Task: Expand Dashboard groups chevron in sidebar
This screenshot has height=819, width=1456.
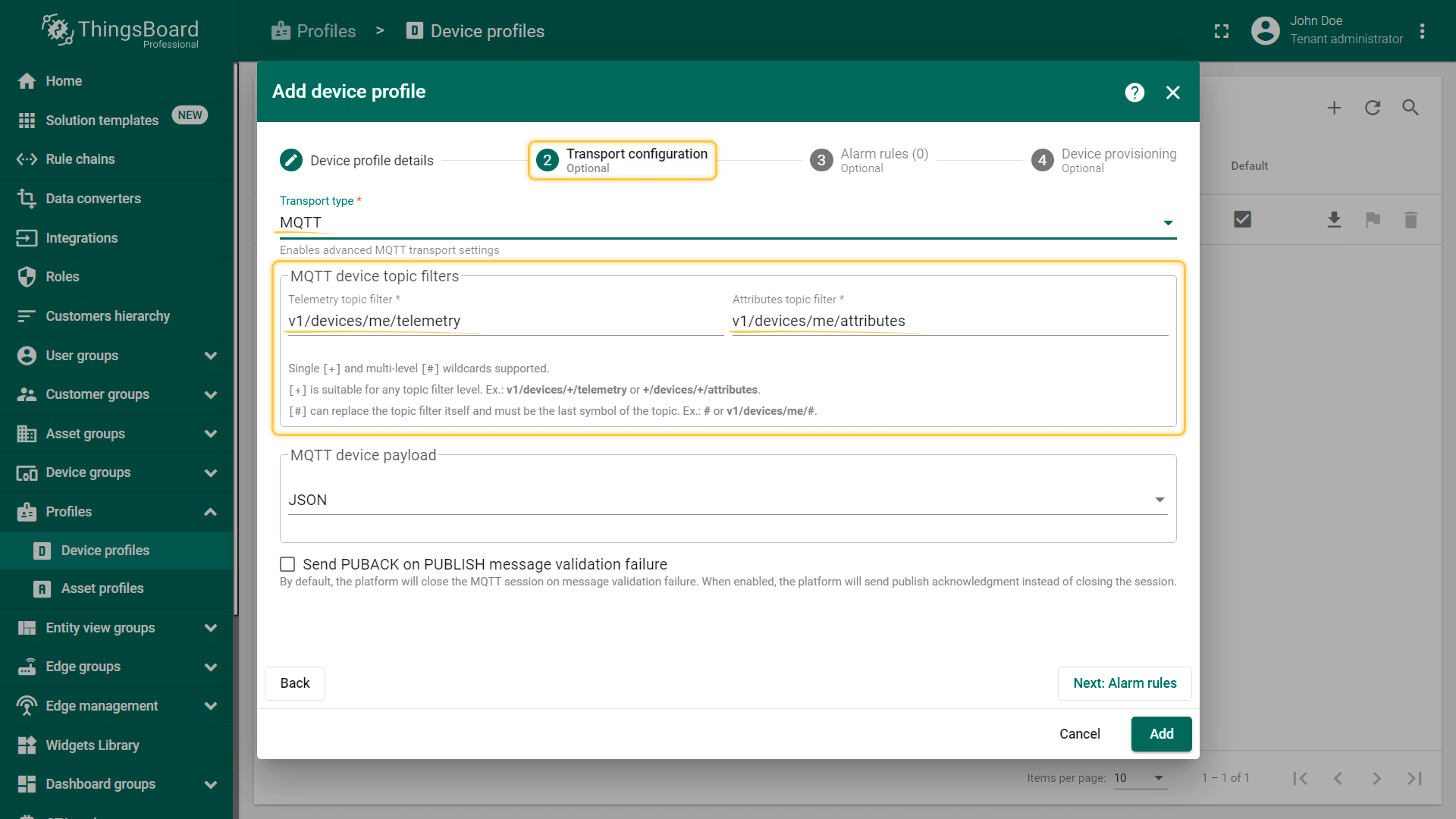Action: (211, 784)
